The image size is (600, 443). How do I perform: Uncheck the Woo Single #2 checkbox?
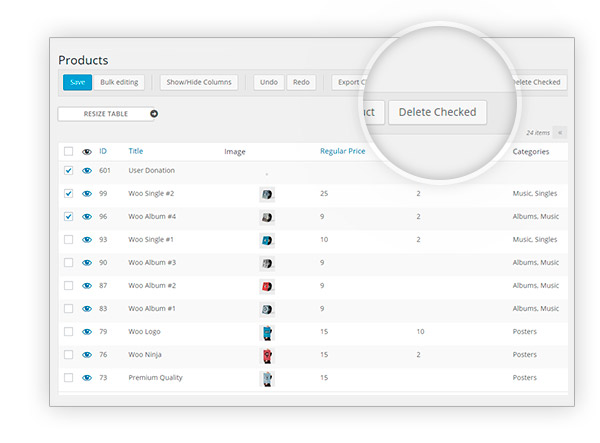pos(68,193)
